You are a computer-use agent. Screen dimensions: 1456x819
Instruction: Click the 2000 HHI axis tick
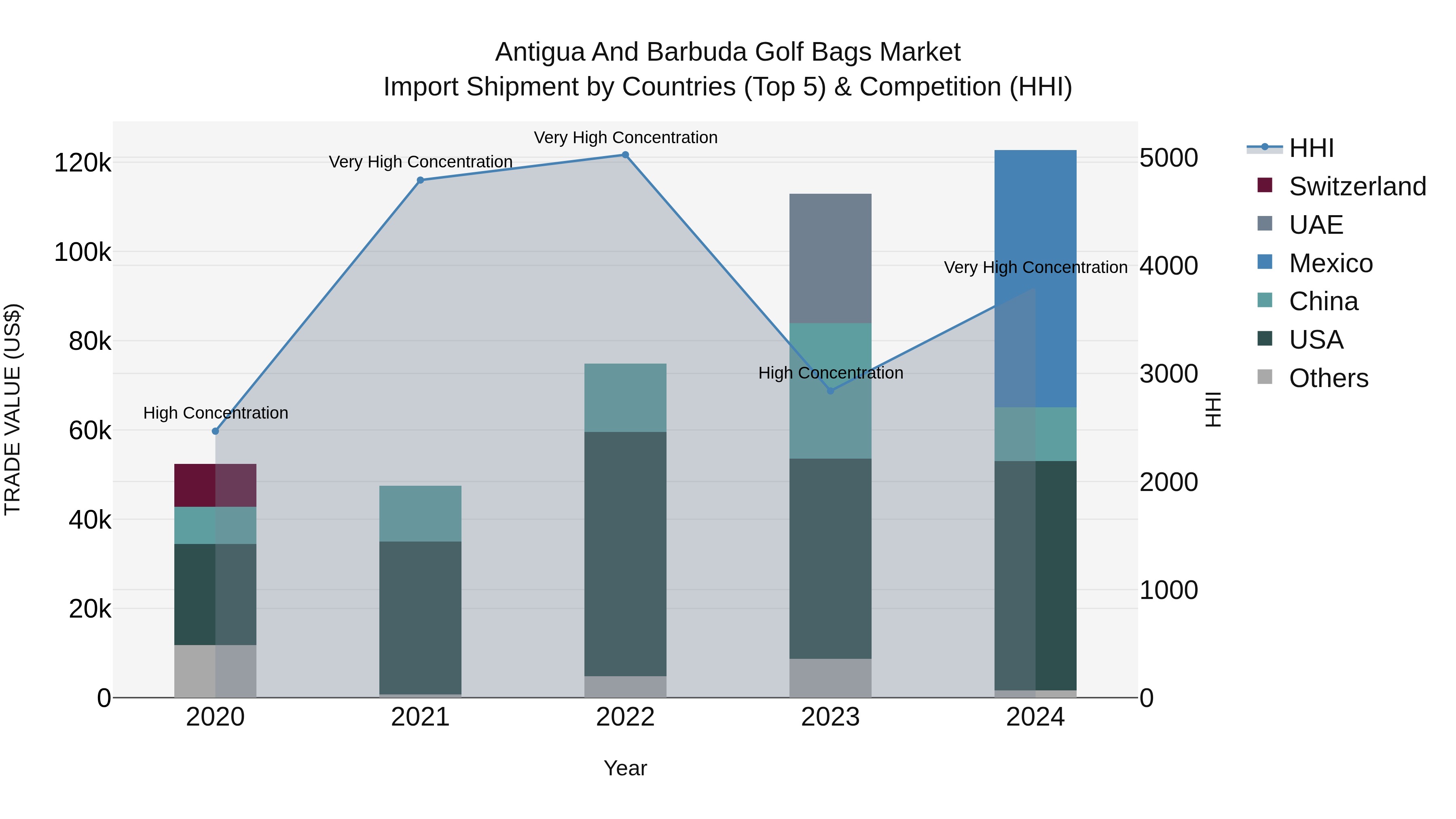(1169, 482)
